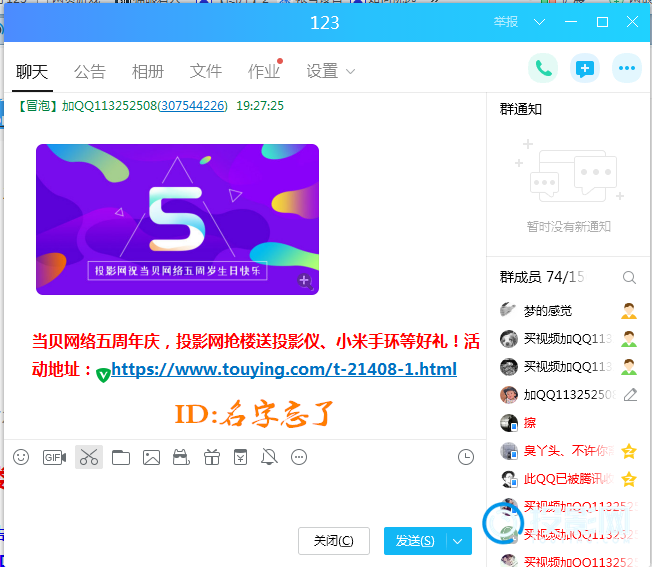Open the circled dots more-tools icon
652x567 pixels.
[299, 457]
